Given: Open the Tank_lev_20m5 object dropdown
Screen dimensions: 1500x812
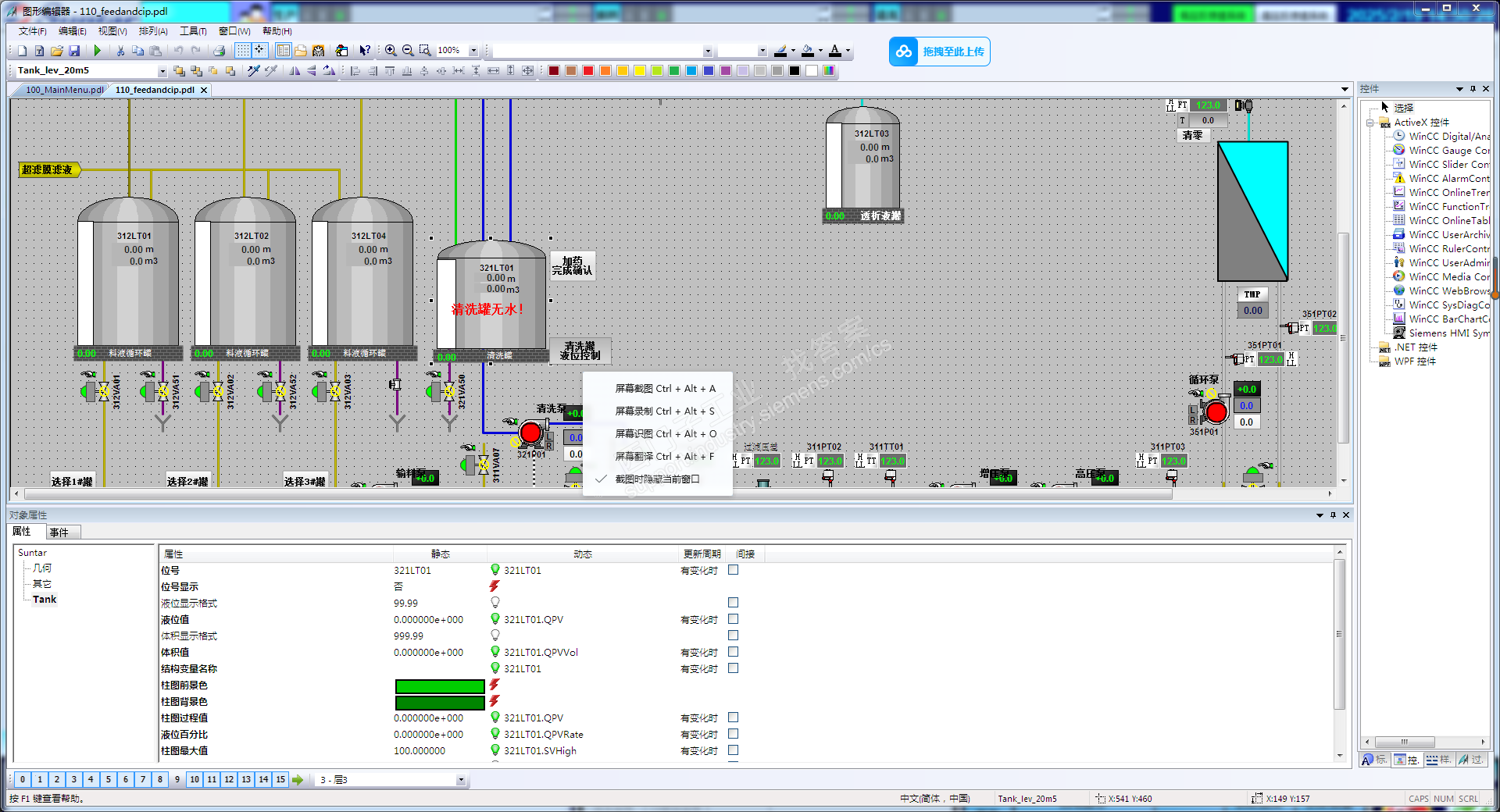Looking at the screenshot, I should click(162, 71).
